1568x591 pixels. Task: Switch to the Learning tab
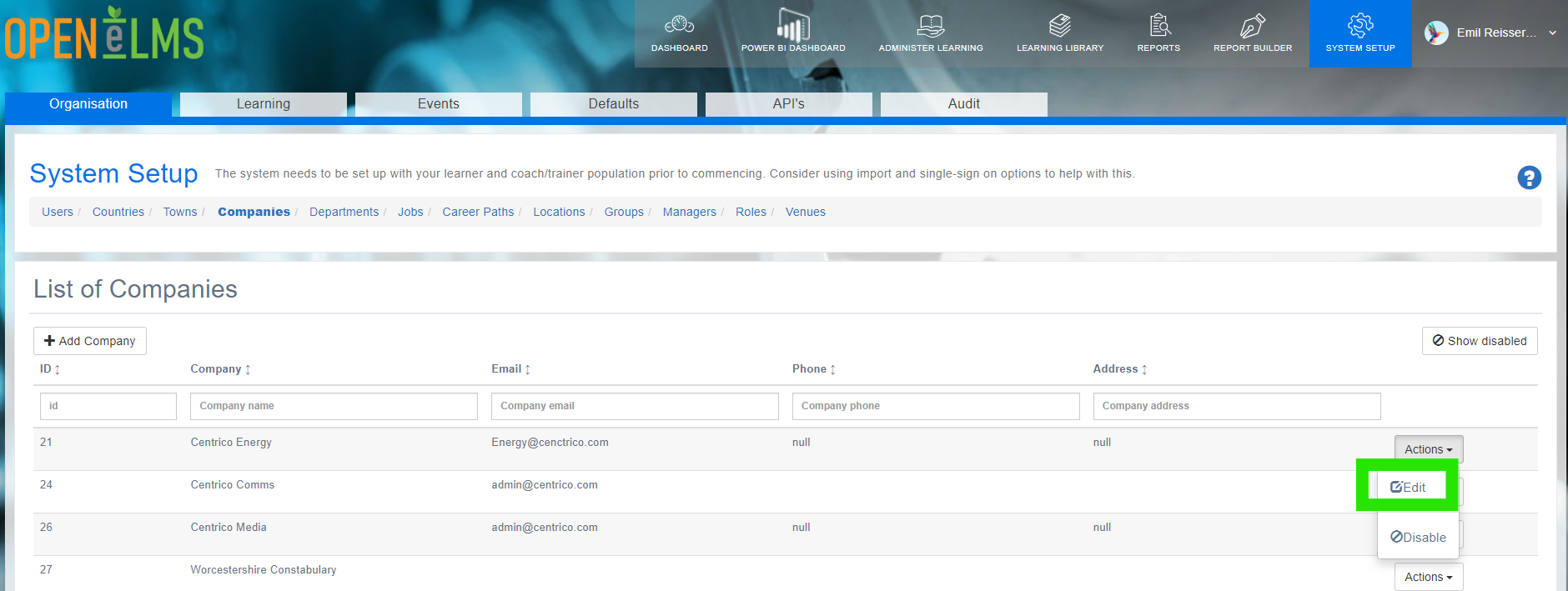(x=264, y=104)
